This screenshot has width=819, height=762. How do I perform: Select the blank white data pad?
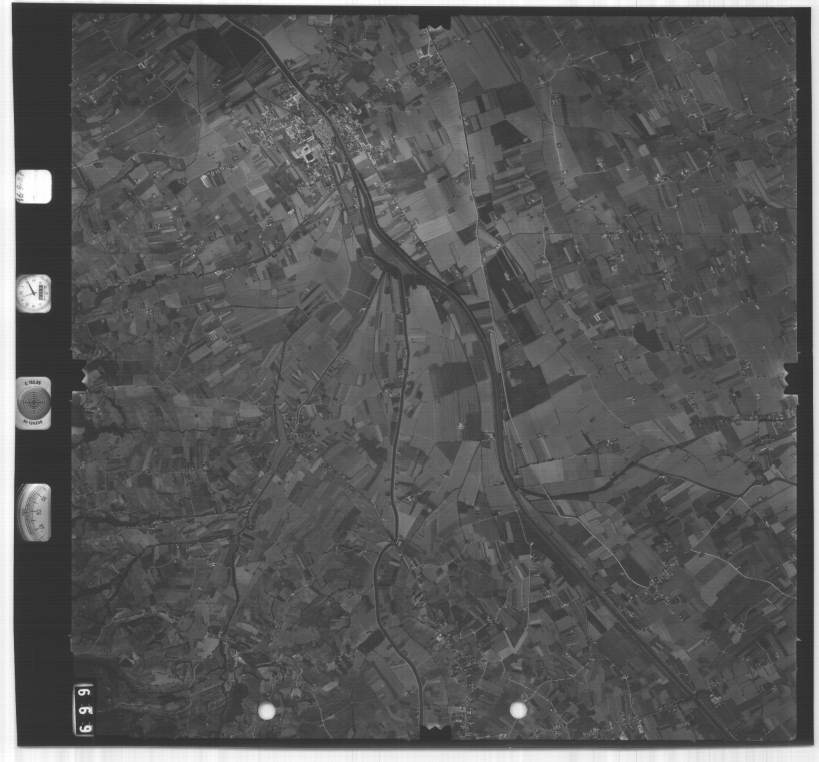(x=33, y=187)
